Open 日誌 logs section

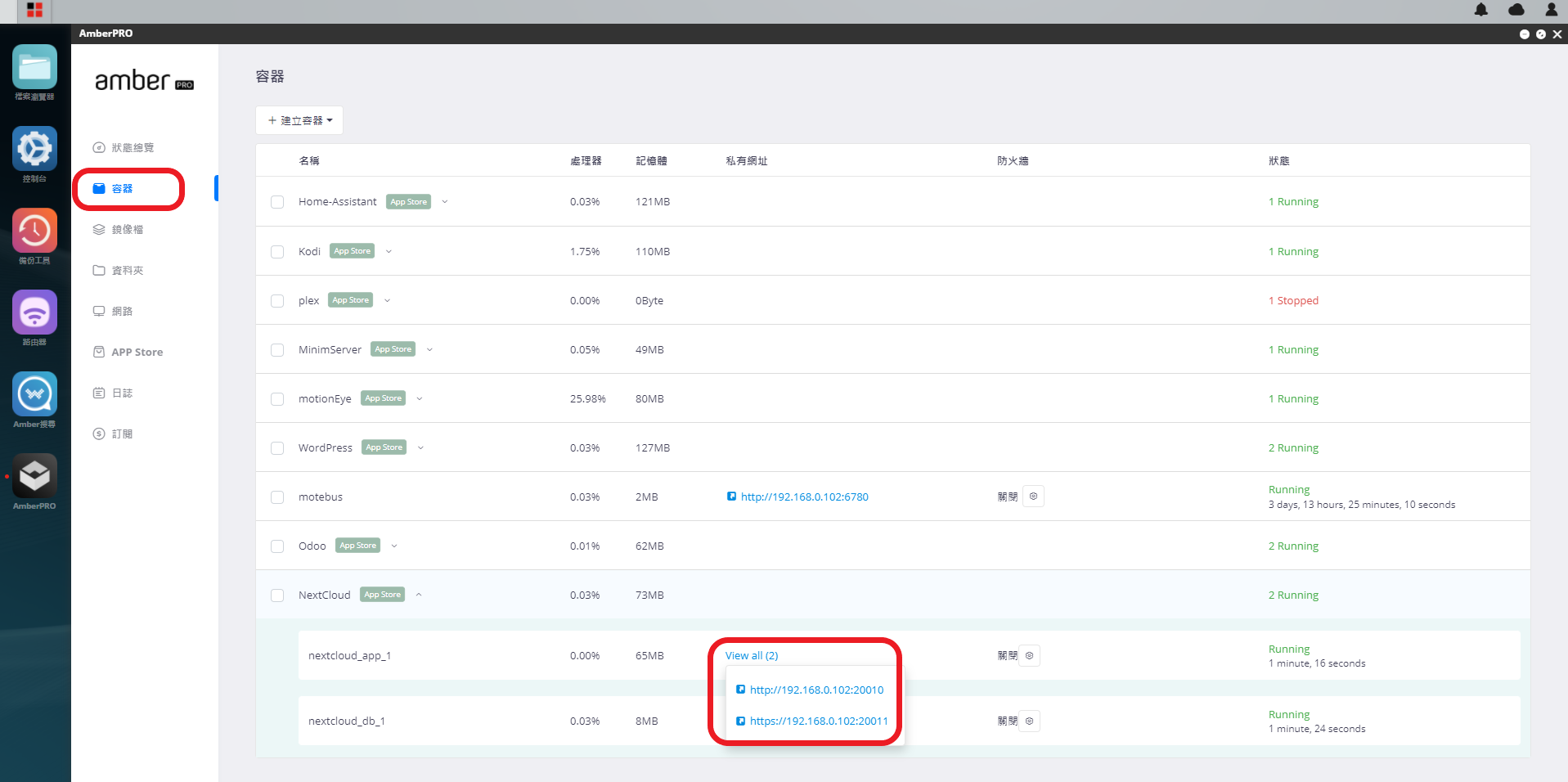[113, 393]
